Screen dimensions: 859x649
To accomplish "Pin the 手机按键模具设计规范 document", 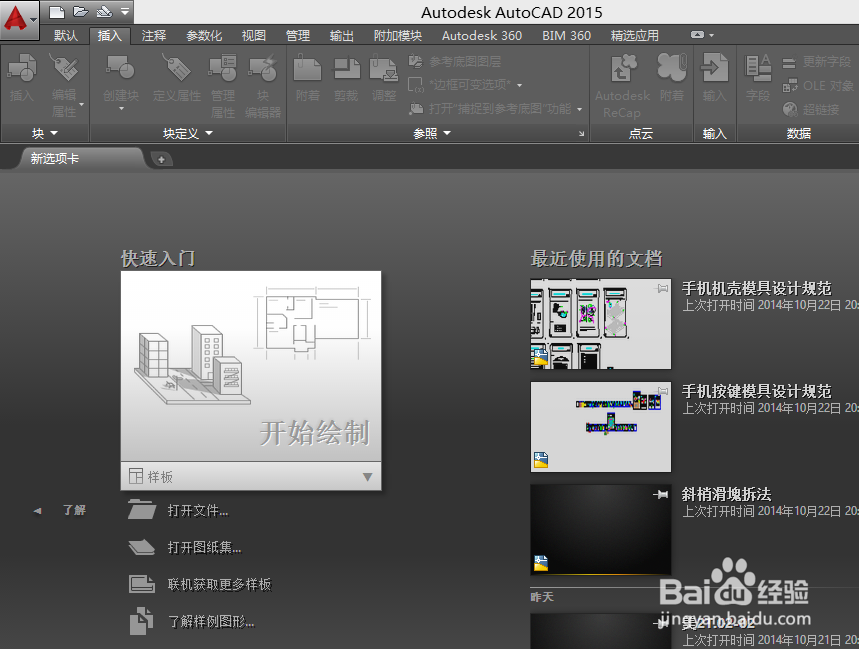I will pos(662,391).
